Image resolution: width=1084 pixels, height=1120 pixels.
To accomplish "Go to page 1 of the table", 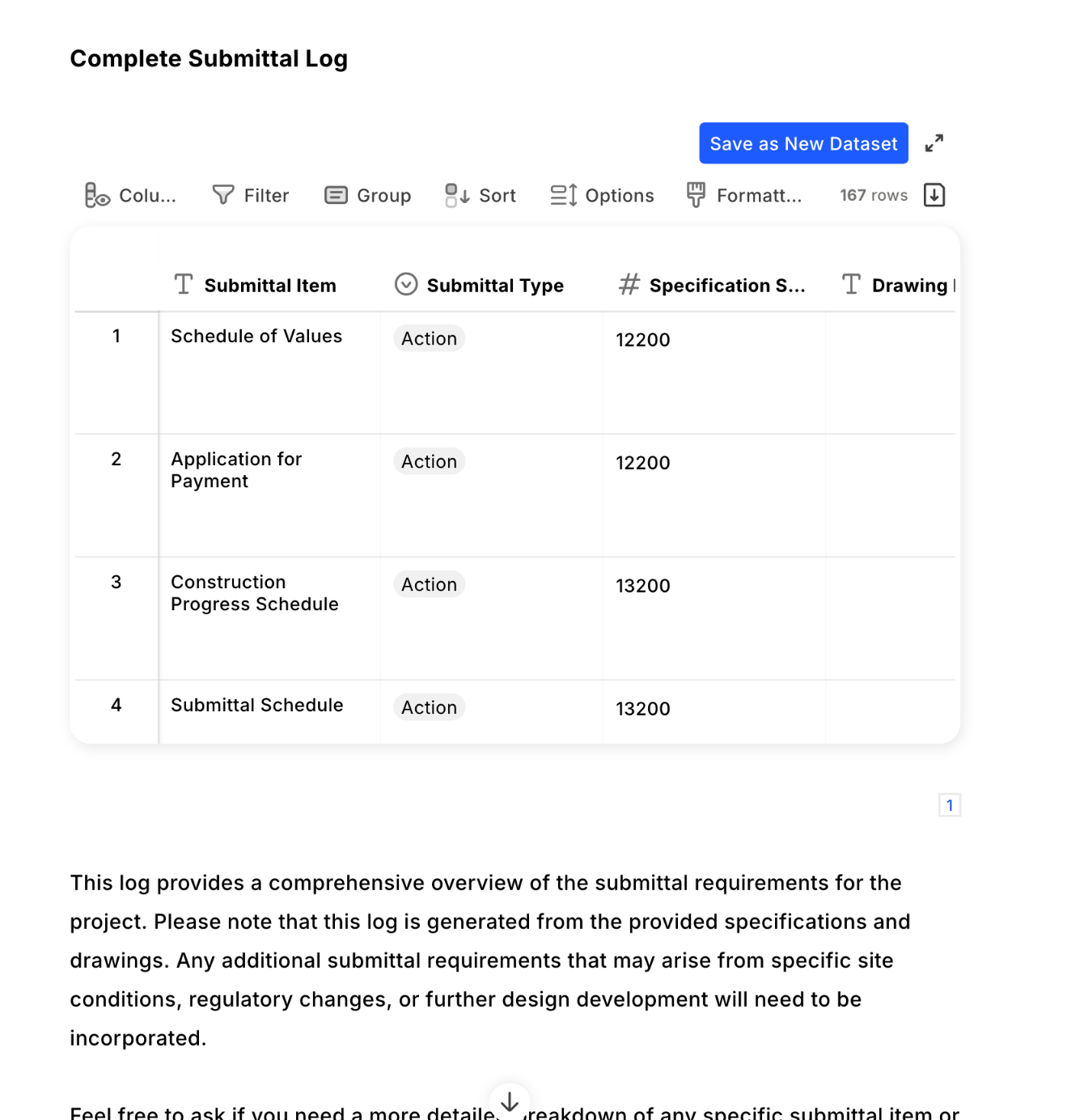I will point(950,805).
